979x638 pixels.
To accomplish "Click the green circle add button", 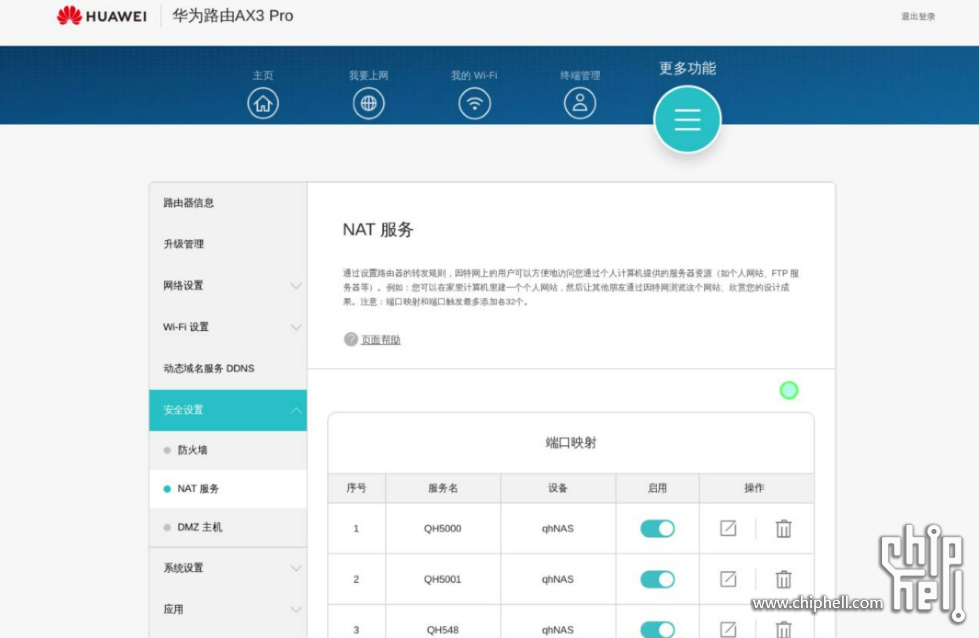I will [789, 390].
